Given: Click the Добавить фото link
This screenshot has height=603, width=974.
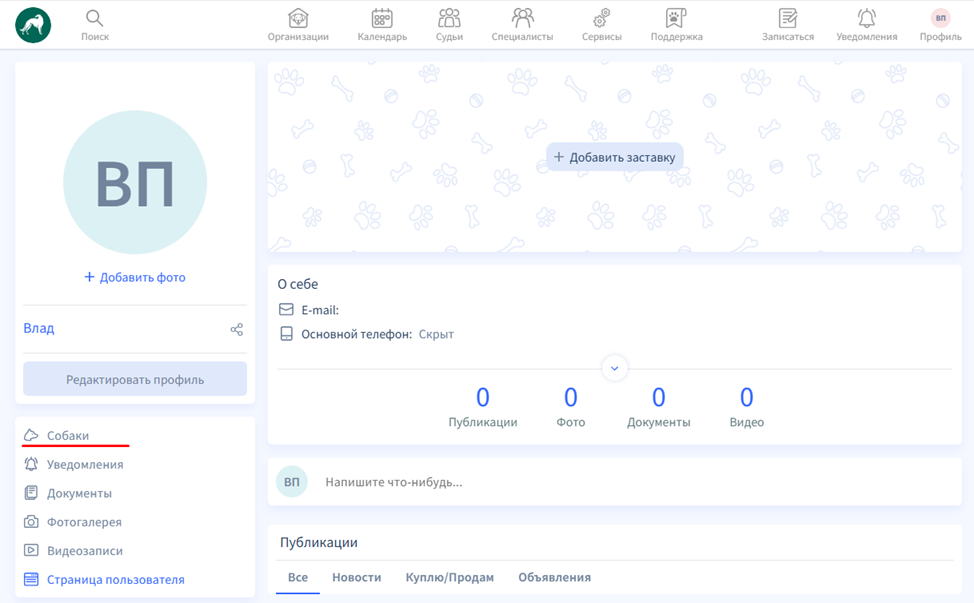Looking at the screenshot, I should 135,277.
